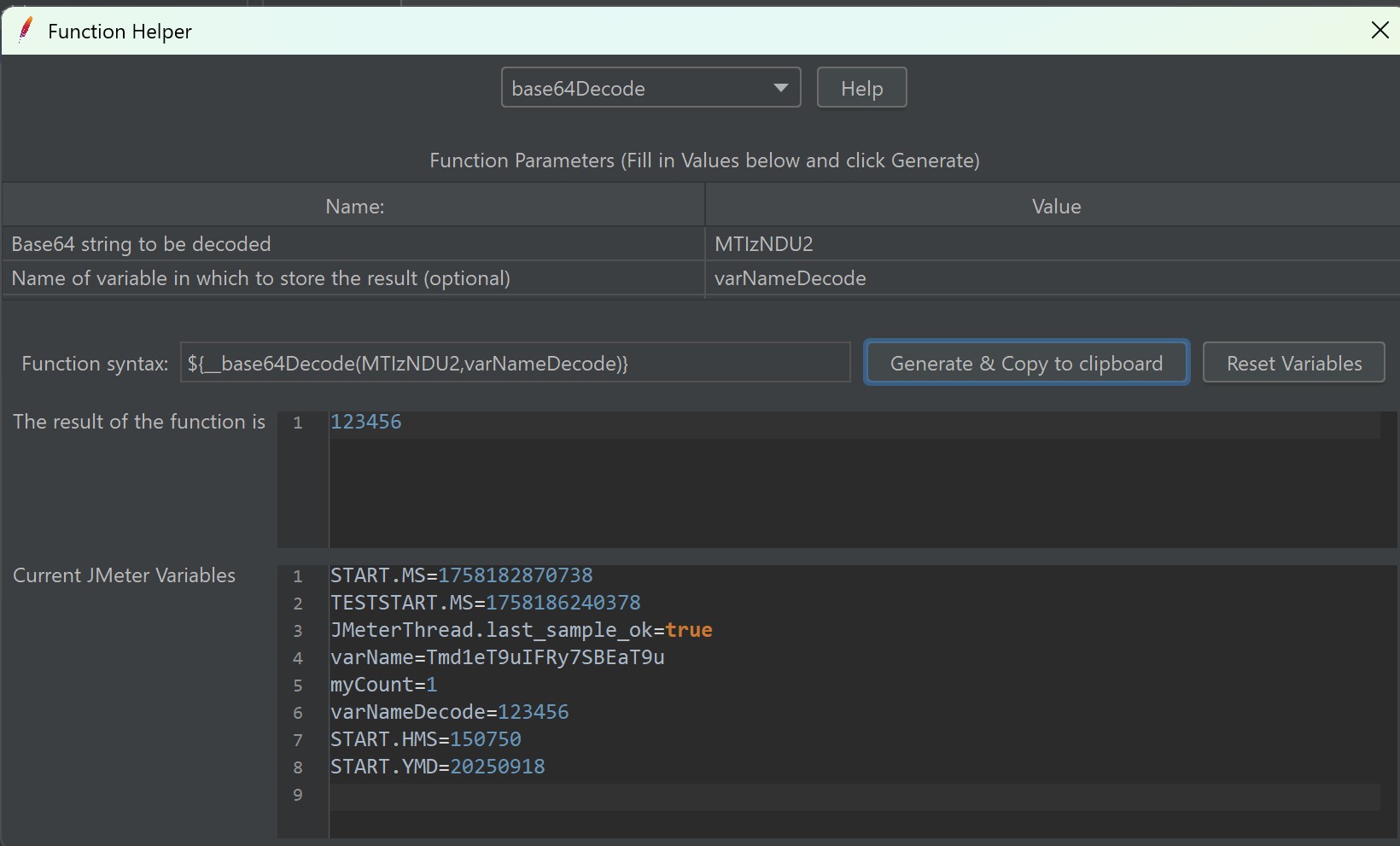
Task: Click the START.MS variable line
Action: pyautogui.click(x=461, y=575)
